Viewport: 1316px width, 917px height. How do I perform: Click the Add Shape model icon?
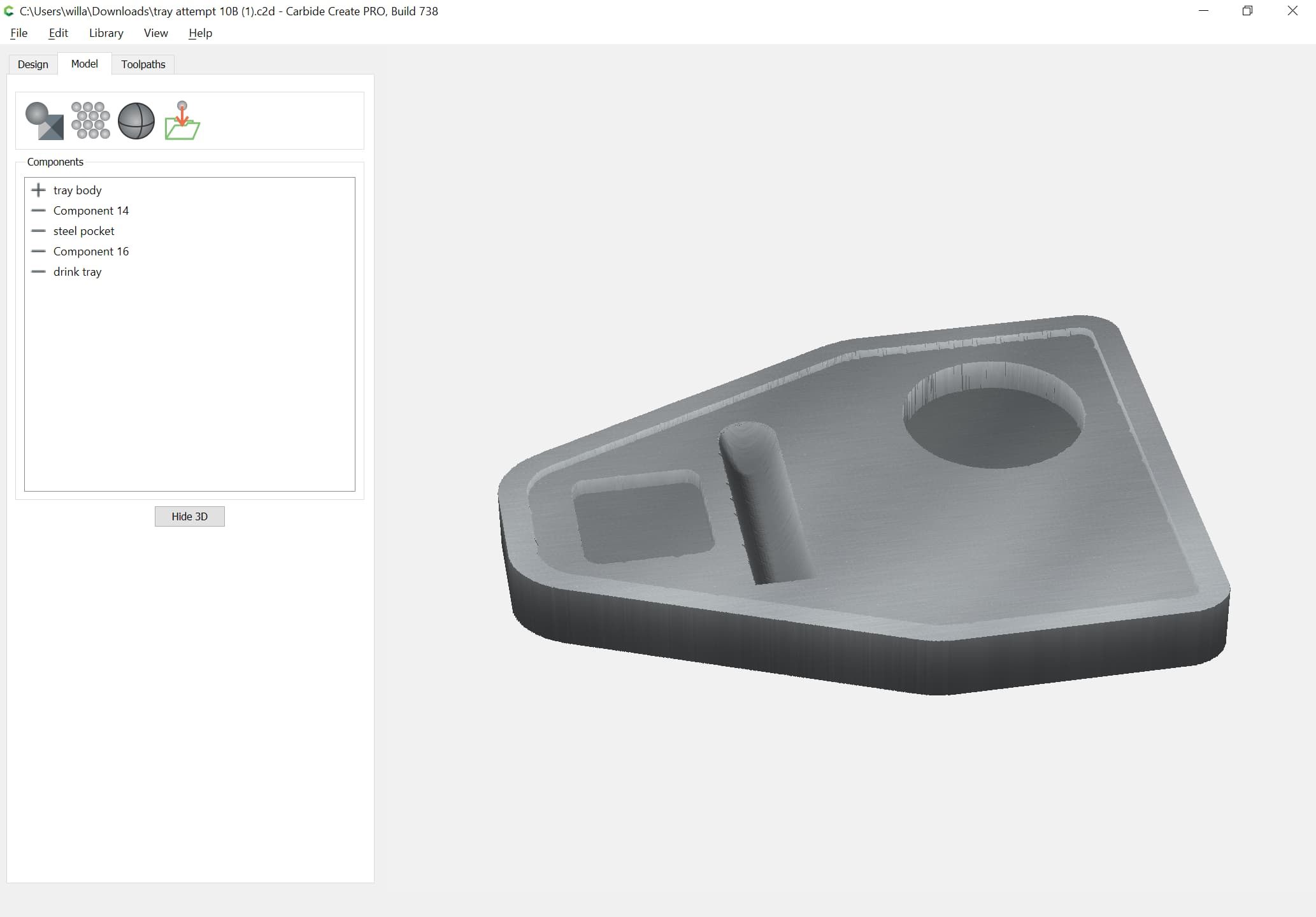pyautogui.click(x=45, y=120)
